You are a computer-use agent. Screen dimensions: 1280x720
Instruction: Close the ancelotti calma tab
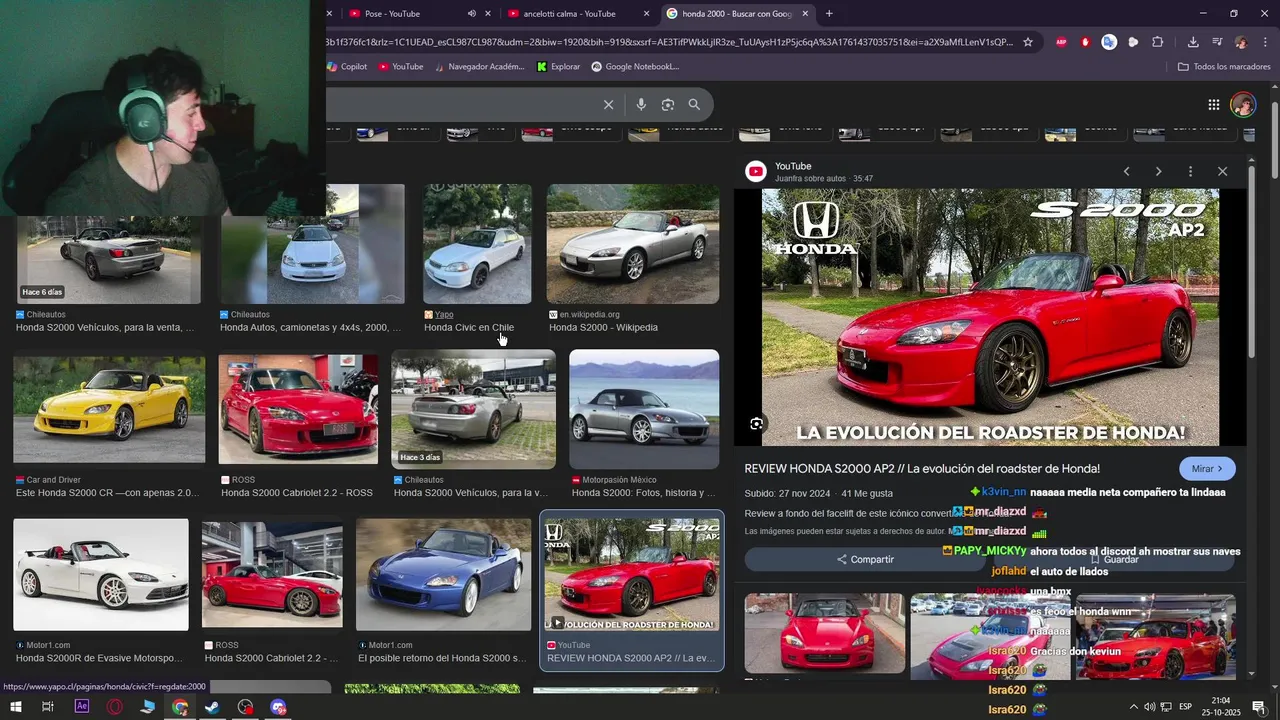tap(646, 14)
